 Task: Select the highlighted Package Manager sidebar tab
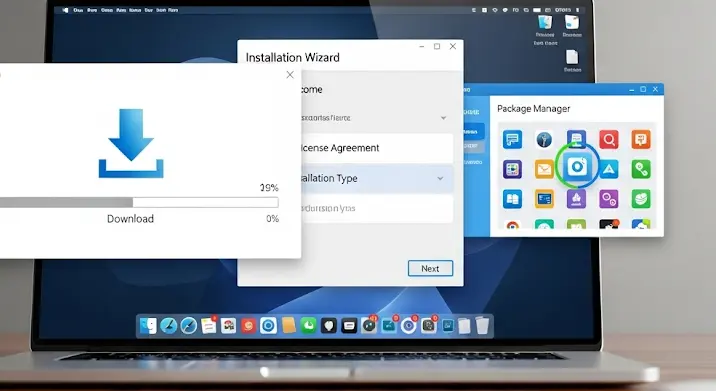point(474,132)
